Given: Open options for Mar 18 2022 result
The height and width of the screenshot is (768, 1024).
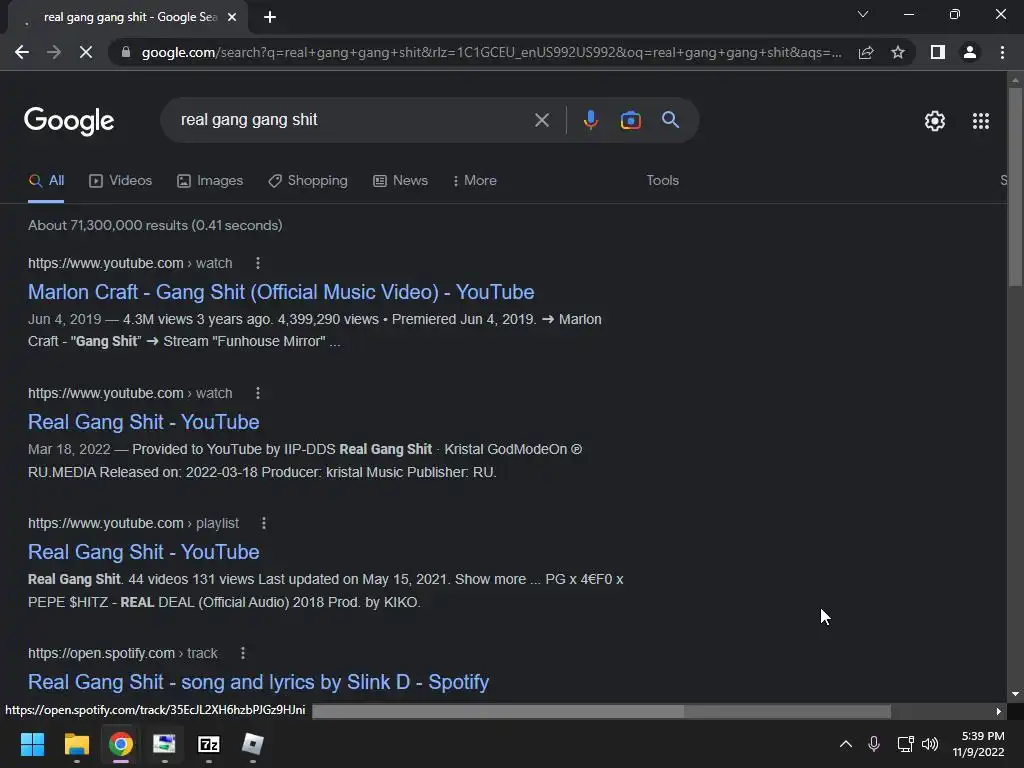Looking at the screenshot, I should [x=258, y=393].
